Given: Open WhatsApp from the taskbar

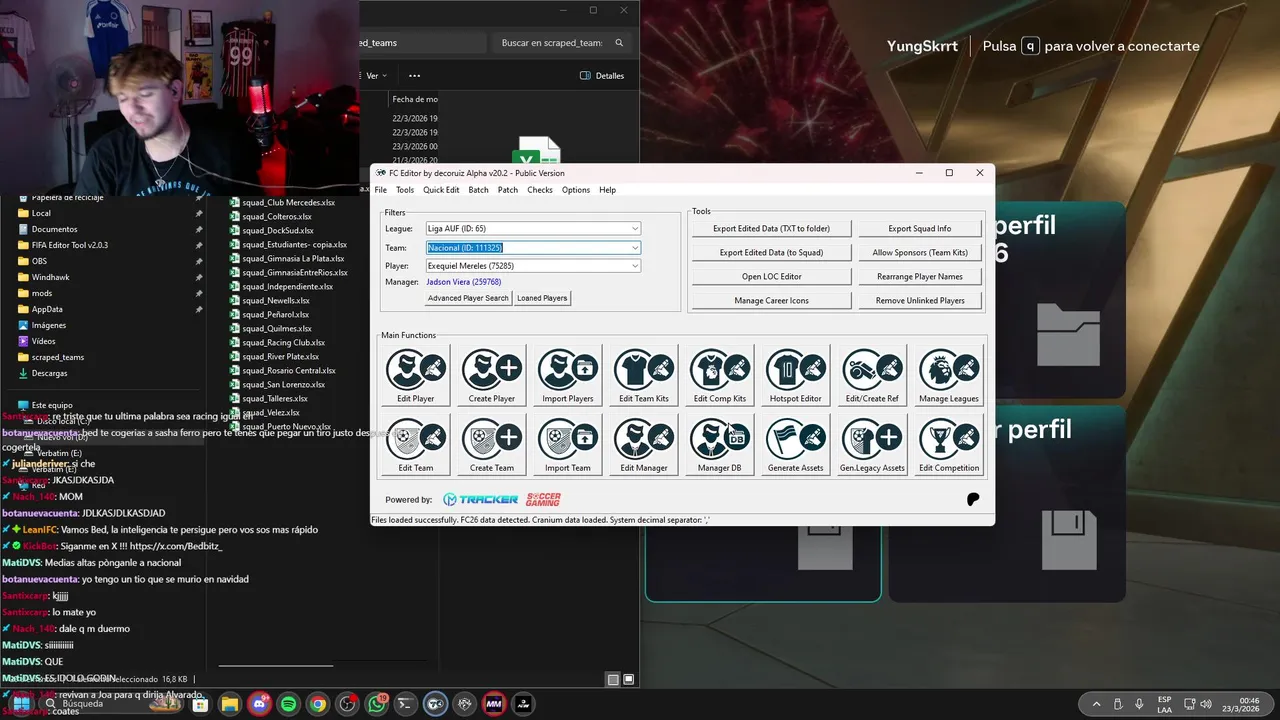Looking at the screenshot, I should (376, 704).
